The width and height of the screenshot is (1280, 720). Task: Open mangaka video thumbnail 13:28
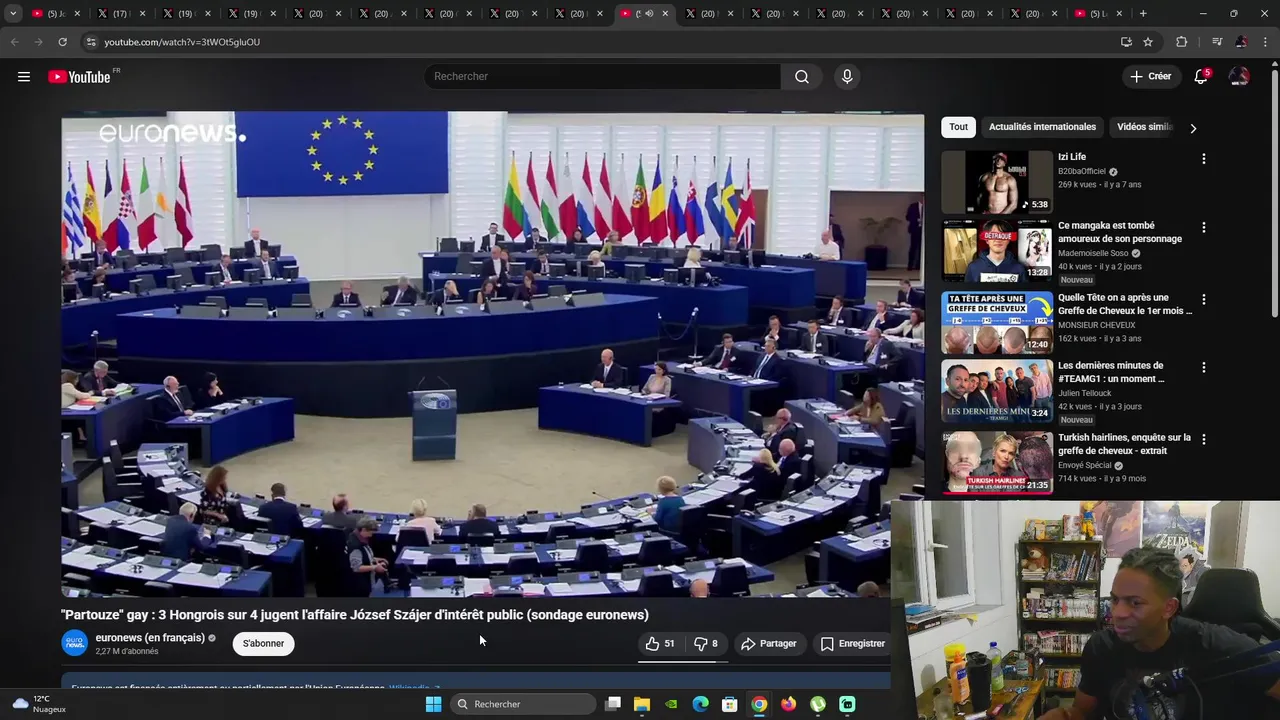(x=997, y=251)
